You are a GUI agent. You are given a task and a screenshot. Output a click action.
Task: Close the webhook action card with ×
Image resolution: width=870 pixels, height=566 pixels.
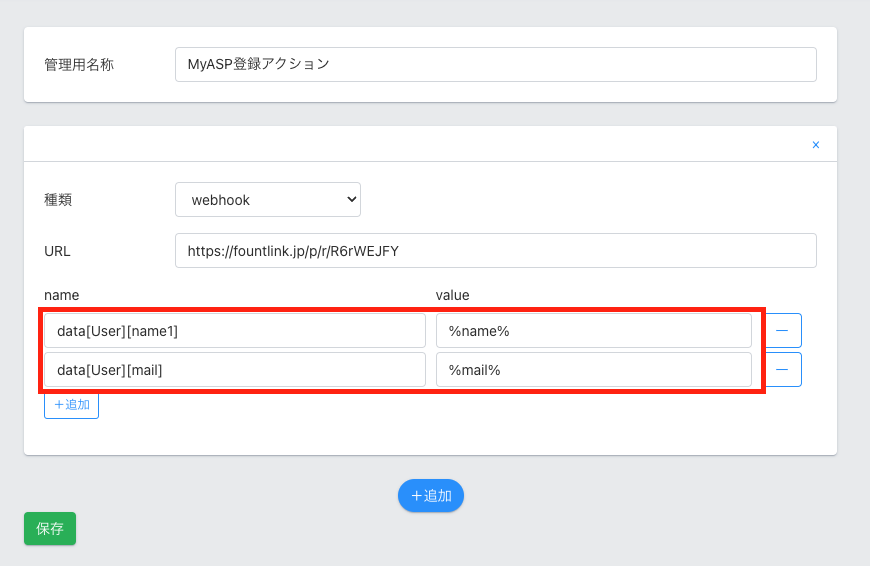tap(815, 145)
